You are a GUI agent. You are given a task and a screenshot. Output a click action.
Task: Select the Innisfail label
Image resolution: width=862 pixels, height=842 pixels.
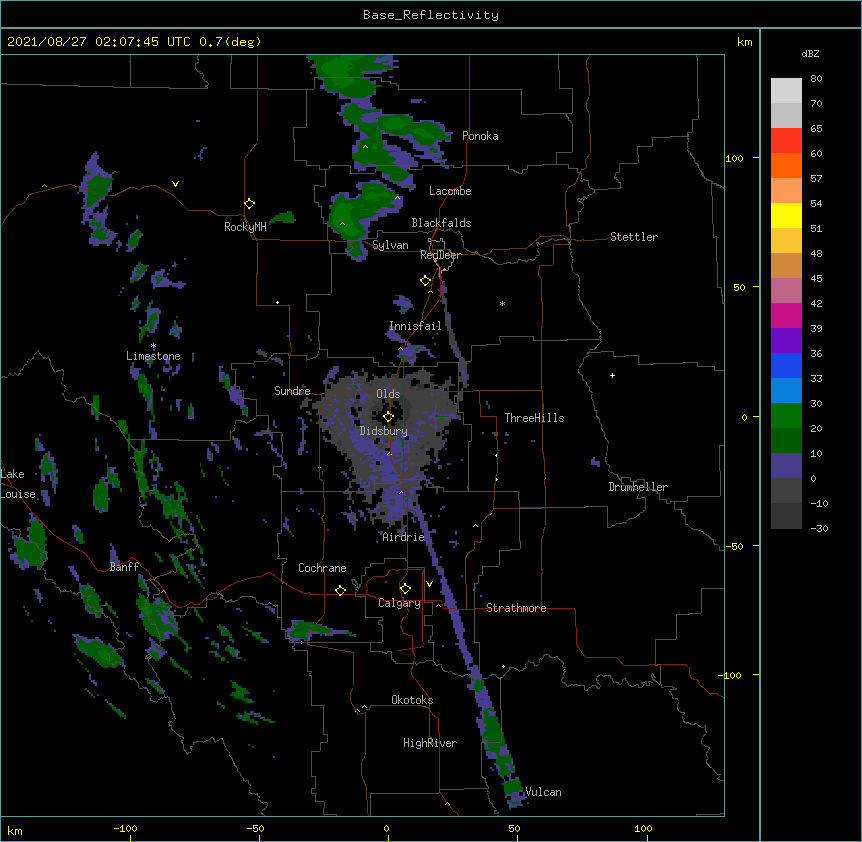coord(415,326)
